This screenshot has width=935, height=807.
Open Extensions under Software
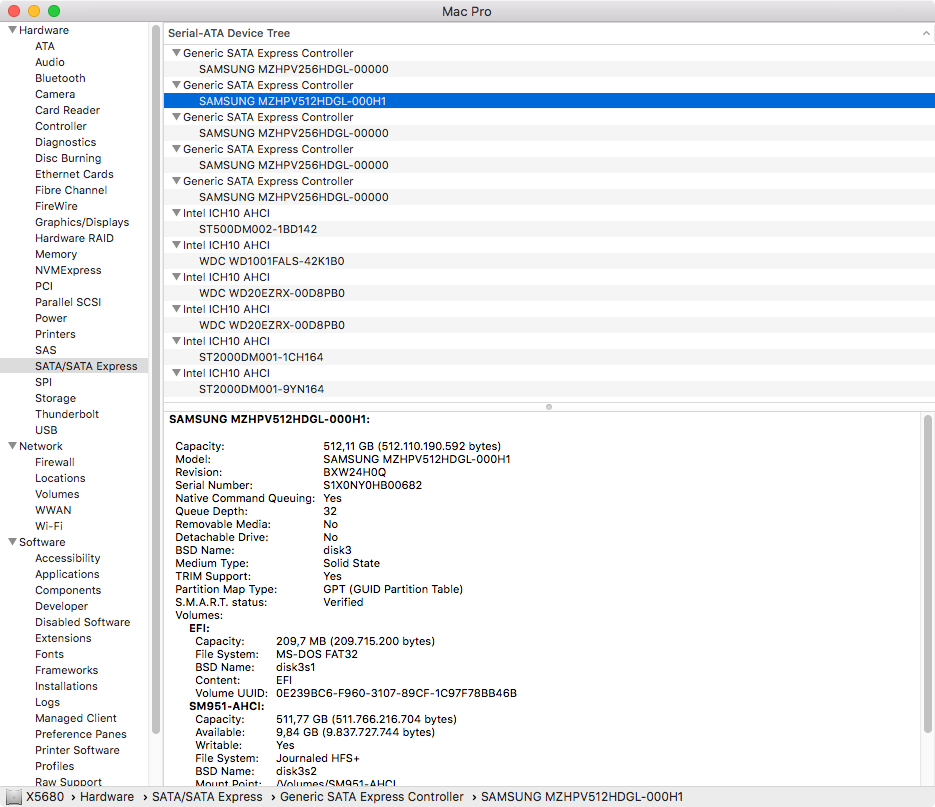pos(63,638)
